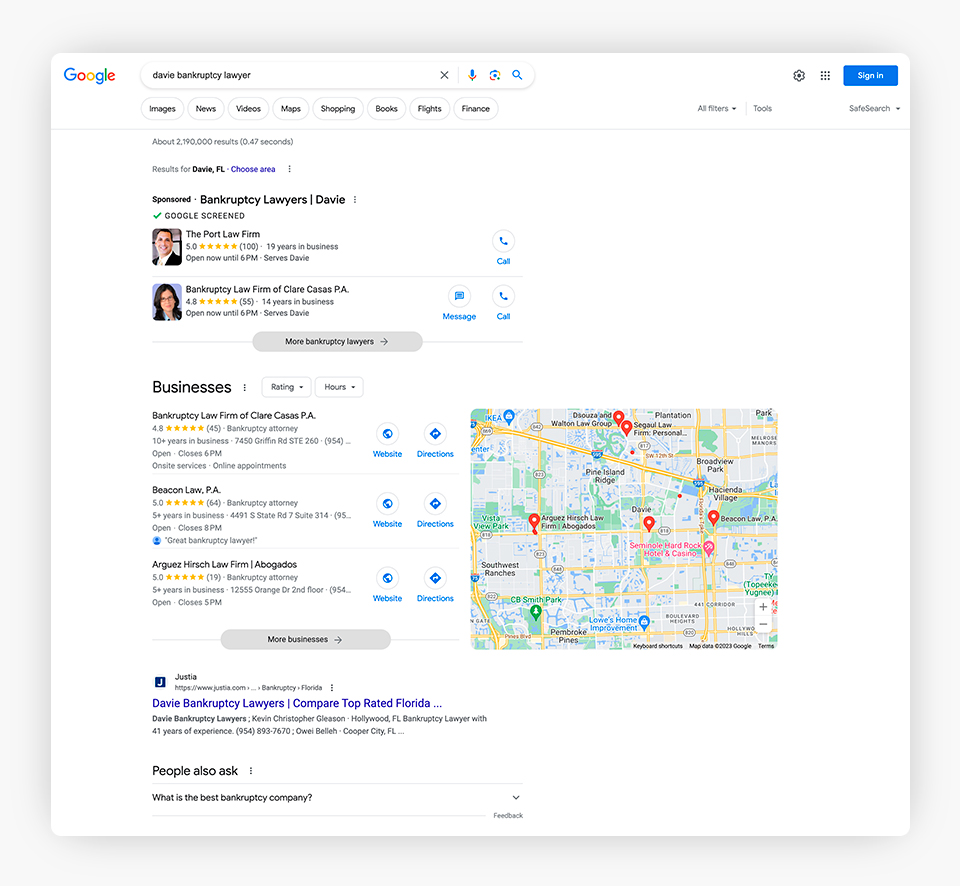The image size is (960, 886).
Task: Open Google Lens image search icon
Action: pos(495,75)
